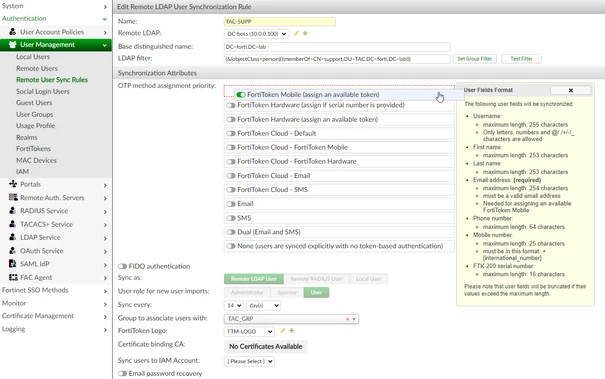The image size is (605, 379).
Task: Enable FortiToken Hardware (assign an available token)
Action: coord(231,119)
